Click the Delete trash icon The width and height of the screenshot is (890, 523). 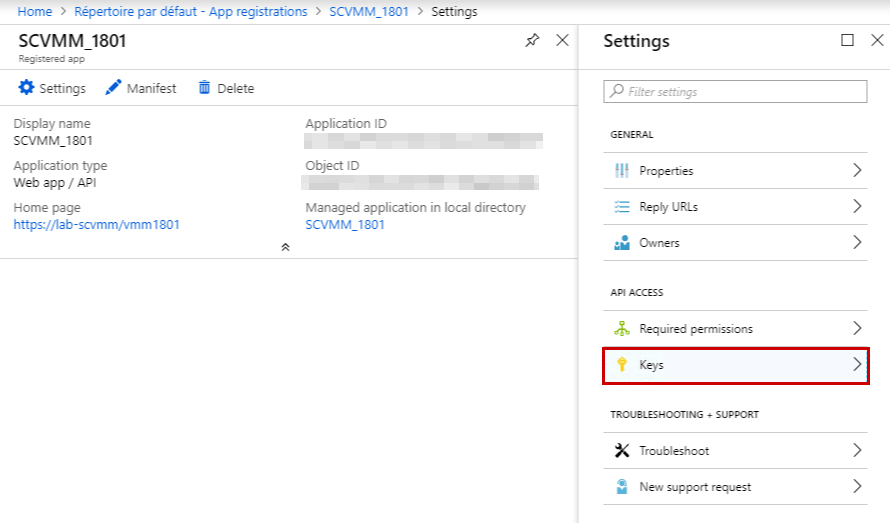[x=204, y=87]
